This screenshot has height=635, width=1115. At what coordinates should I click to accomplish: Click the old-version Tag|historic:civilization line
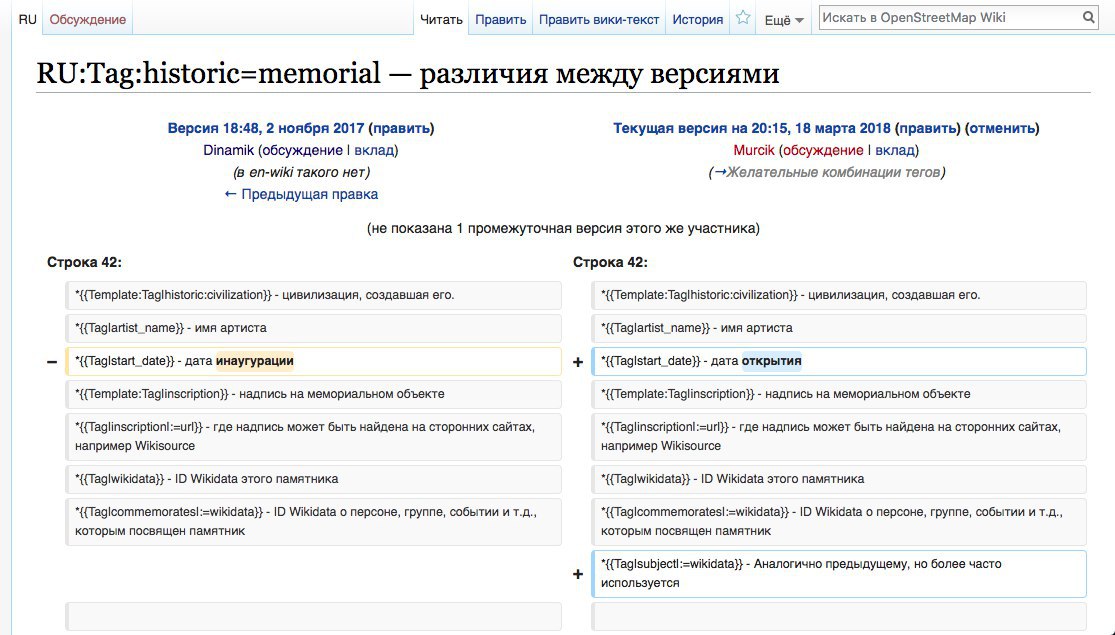click(x=313, y=294)
